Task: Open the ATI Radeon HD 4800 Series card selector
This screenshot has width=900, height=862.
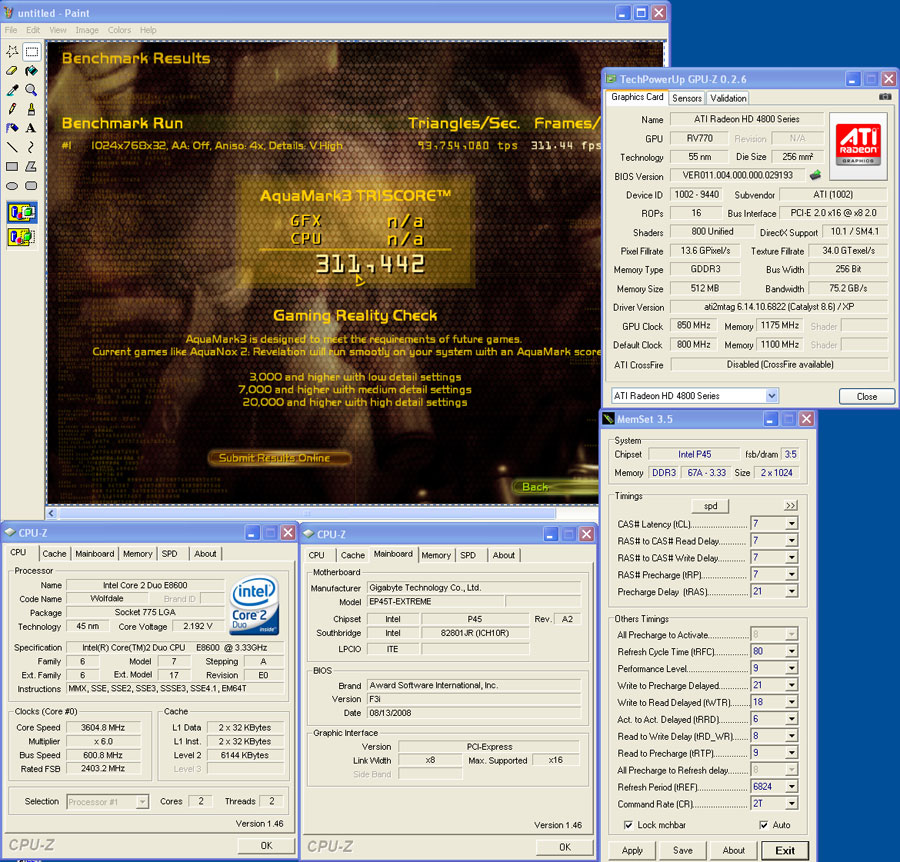Action: 695,395
